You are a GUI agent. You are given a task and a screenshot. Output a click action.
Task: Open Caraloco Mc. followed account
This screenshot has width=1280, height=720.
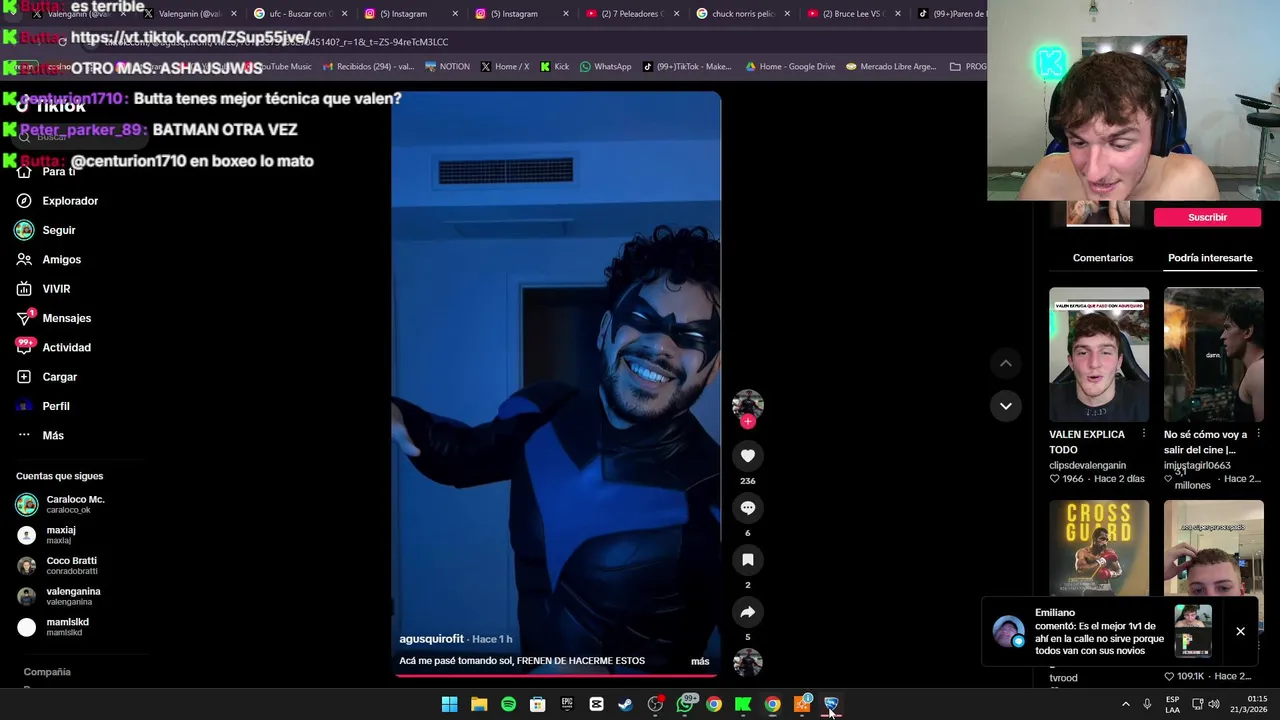click(61, 504)
